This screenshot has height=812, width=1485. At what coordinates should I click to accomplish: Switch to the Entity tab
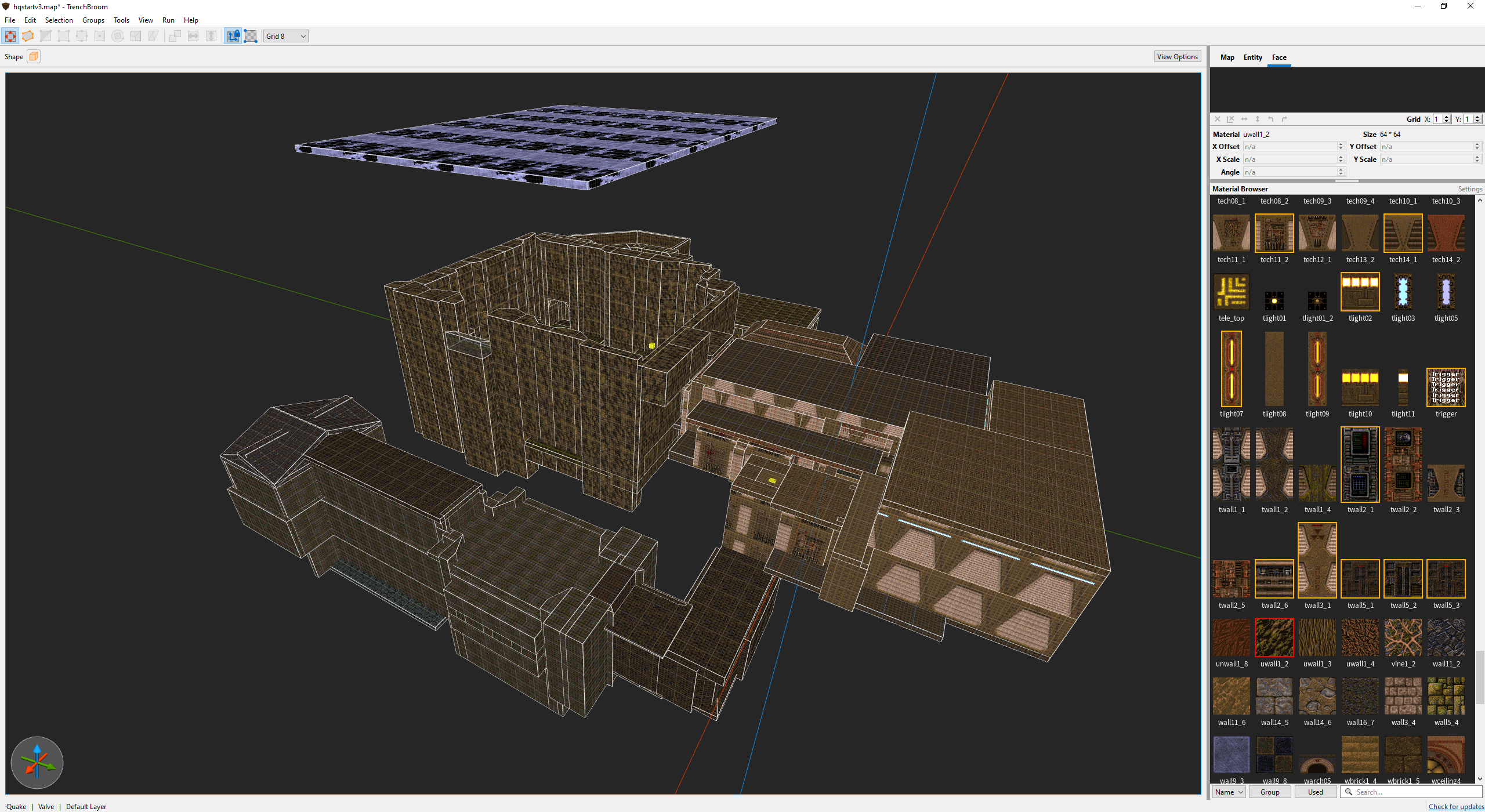coord(1252,57)
